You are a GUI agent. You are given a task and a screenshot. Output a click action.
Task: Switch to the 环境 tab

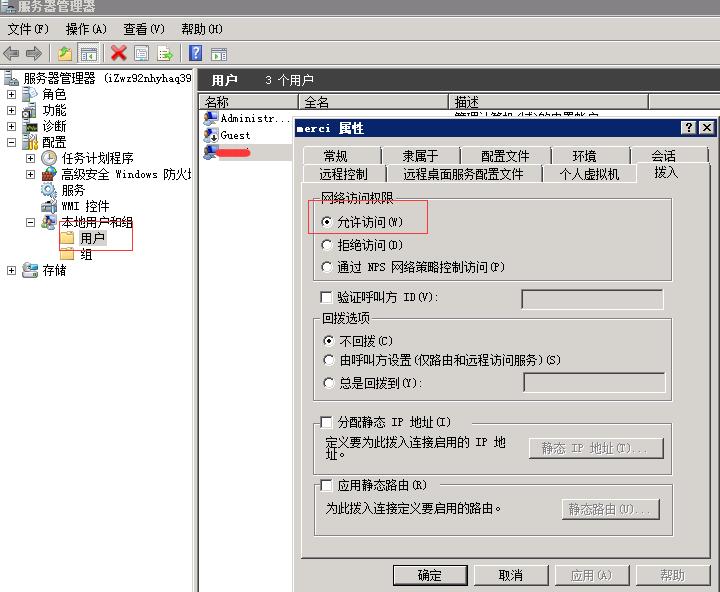tap(591, 156)
